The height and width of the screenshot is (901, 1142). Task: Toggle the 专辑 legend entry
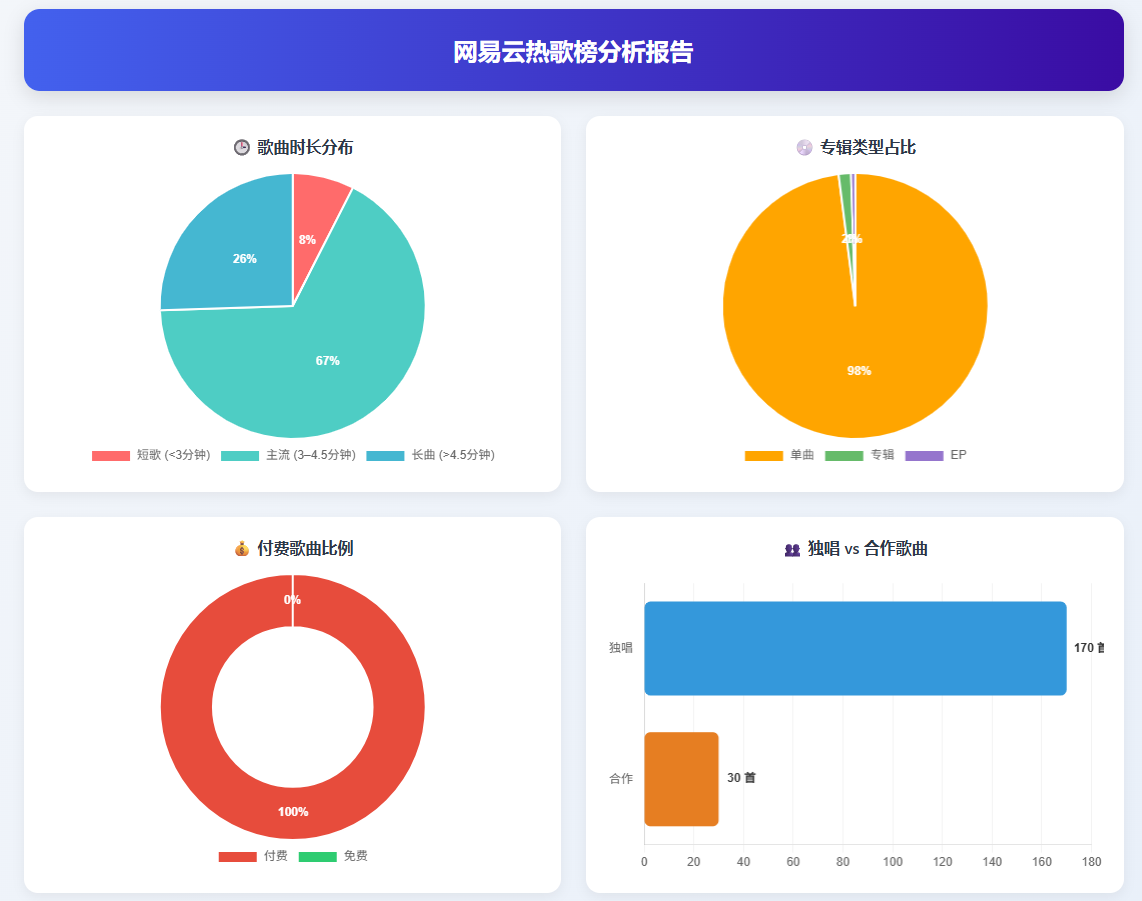click(859, 455)
